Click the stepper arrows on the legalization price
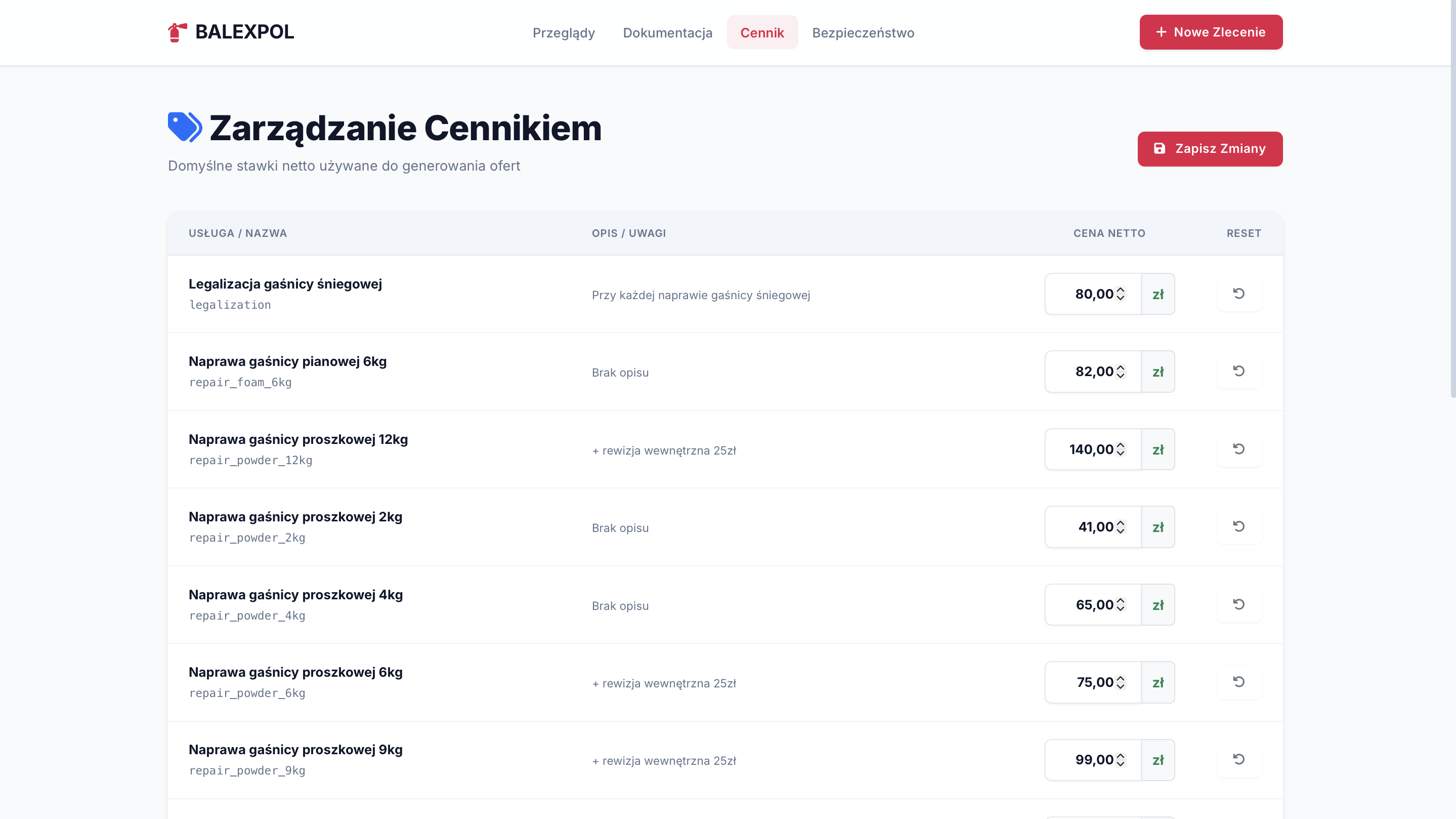 (1120, 294)
